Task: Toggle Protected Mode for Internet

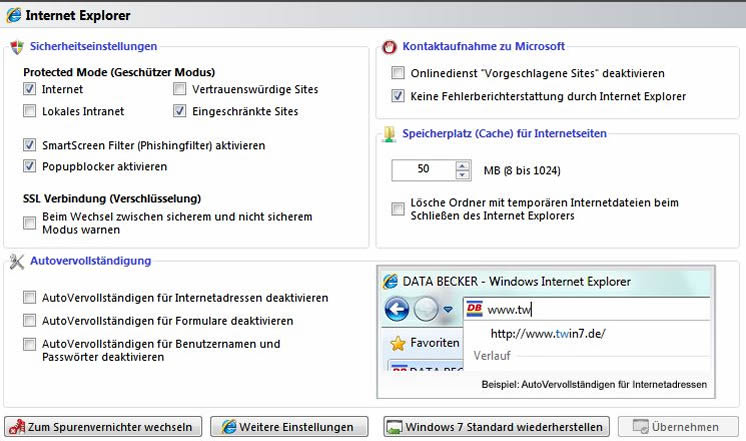Action: [x=29, y=89]
